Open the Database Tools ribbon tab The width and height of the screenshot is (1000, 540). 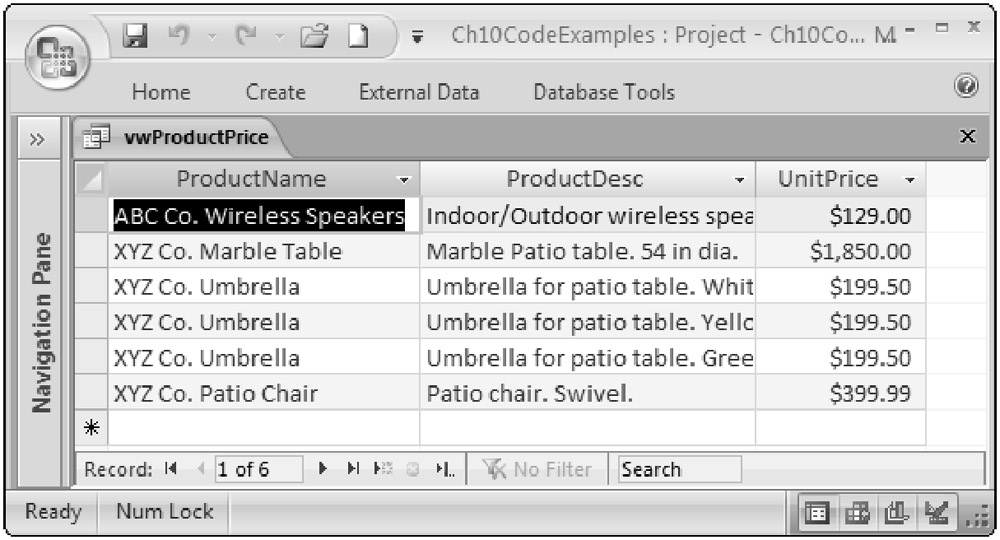coord(603,92)
